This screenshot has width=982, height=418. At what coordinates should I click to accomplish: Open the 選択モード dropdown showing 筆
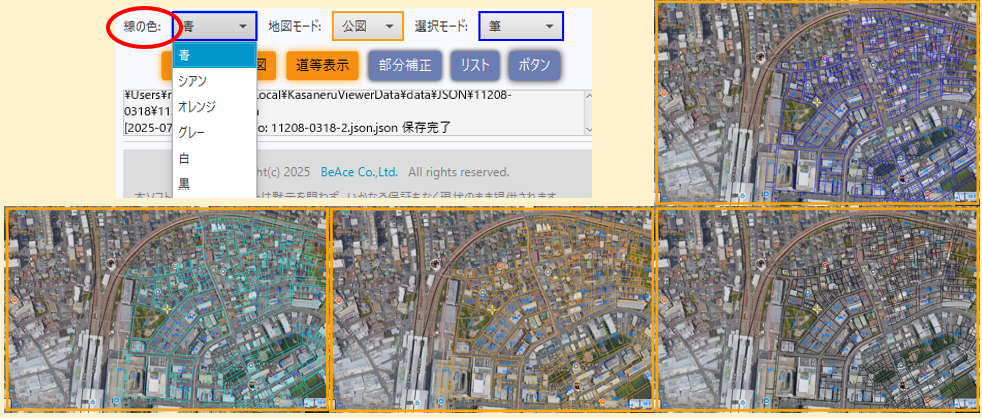(521, 26)
